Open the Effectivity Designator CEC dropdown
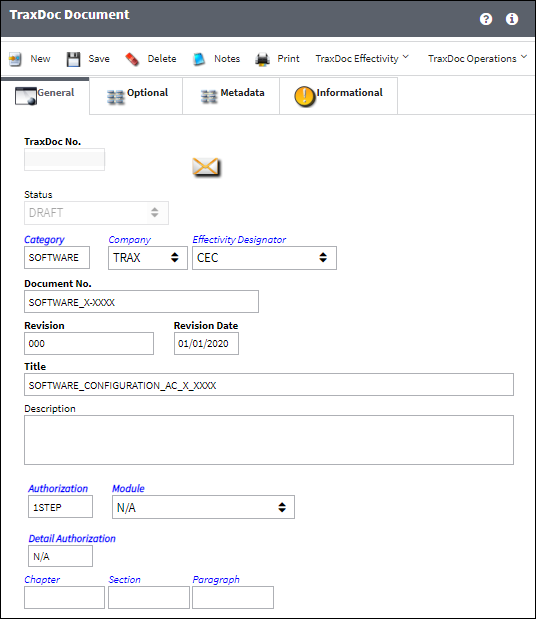536x619 pixels. [264, 258]
